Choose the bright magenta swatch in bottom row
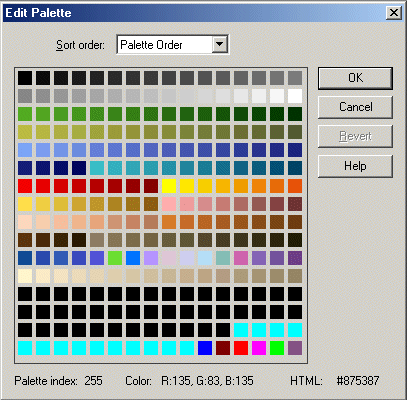This screenshot has width=407, height=400. coord(259,348)
